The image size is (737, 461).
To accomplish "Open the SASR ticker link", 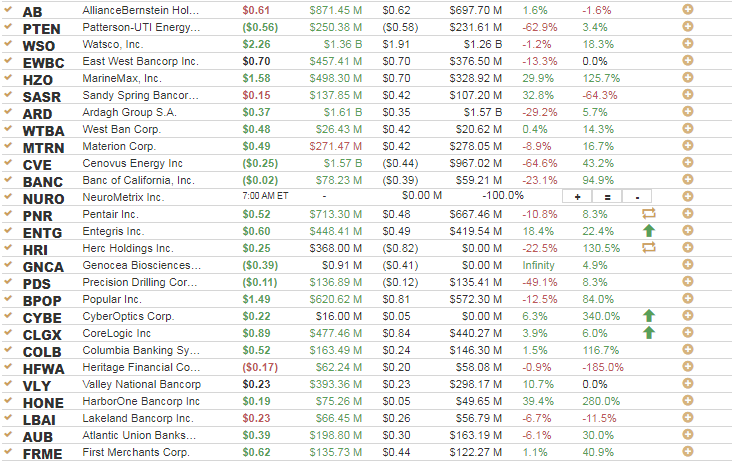I will [42, 97].
